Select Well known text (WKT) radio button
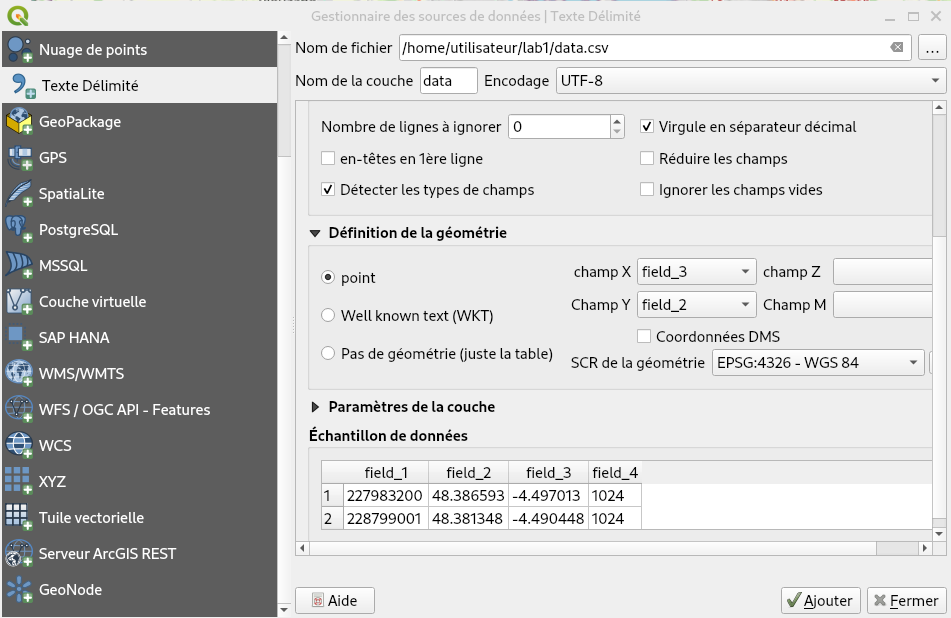951x618 pixels. pos(328,315)
